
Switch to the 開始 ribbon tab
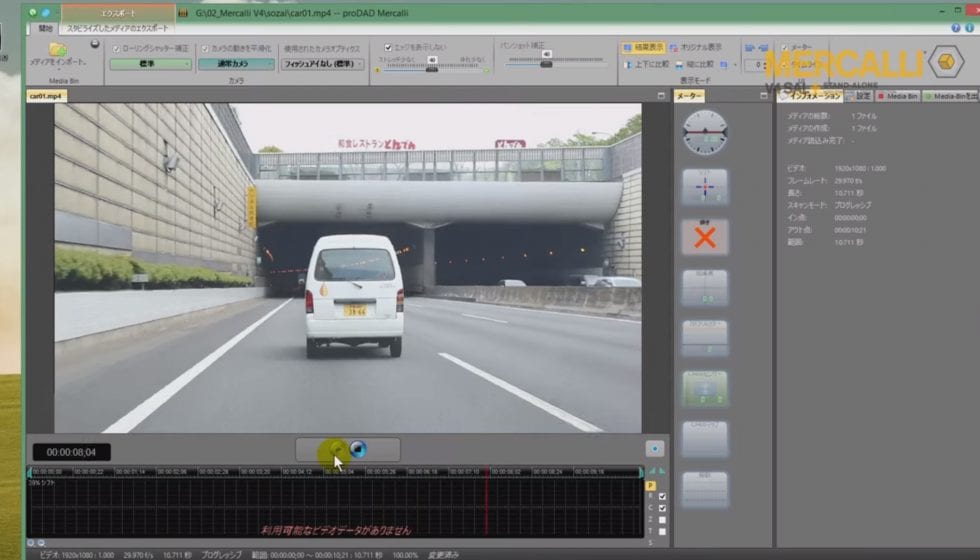coord(46,28)
